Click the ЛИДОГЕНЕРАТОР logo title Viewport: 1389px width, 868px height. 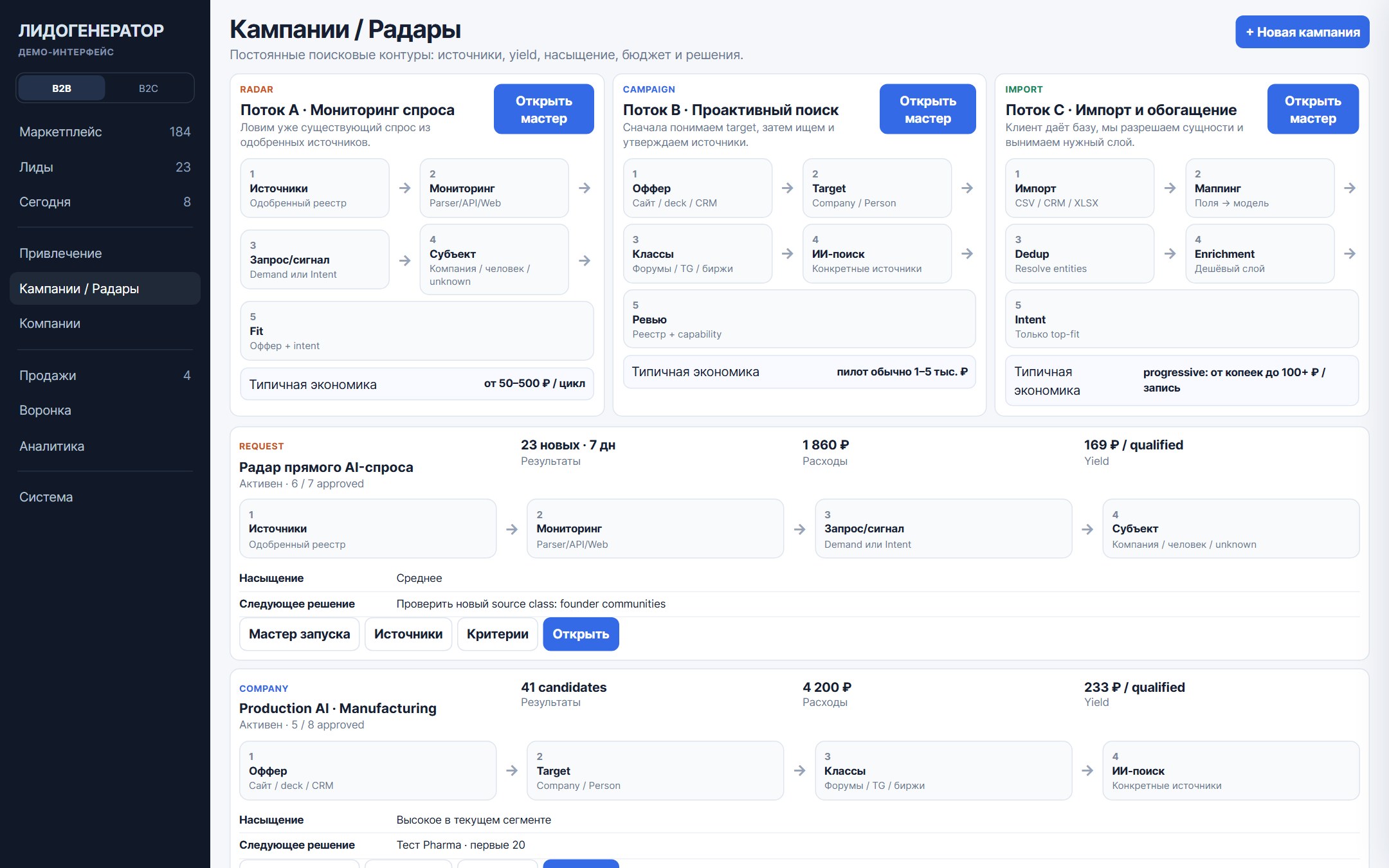point(91,31)
